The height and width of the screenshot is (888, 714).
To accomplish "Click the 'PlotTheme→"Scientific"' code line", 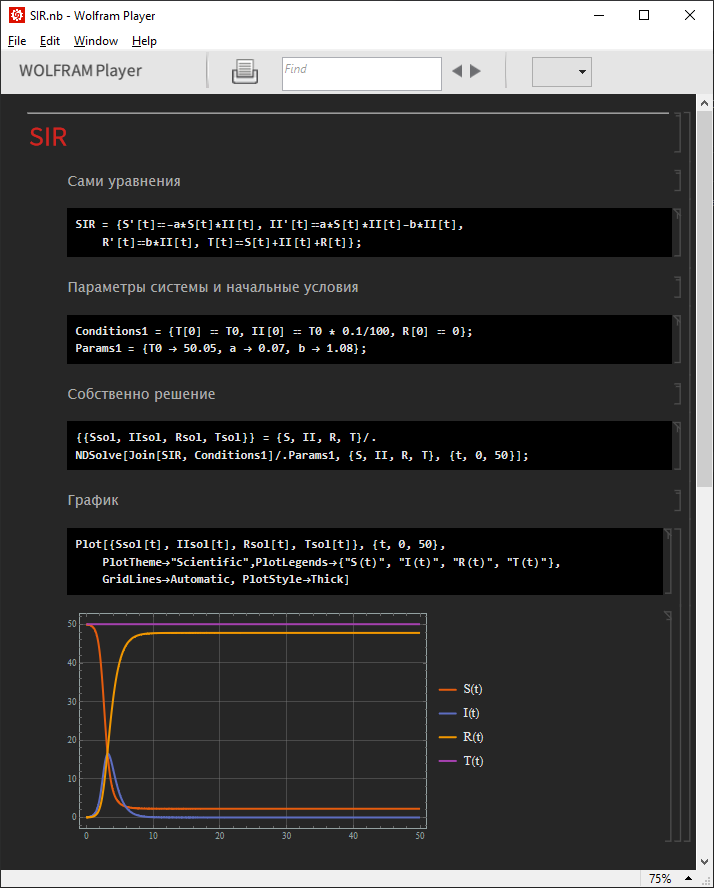I will (331, 562).
